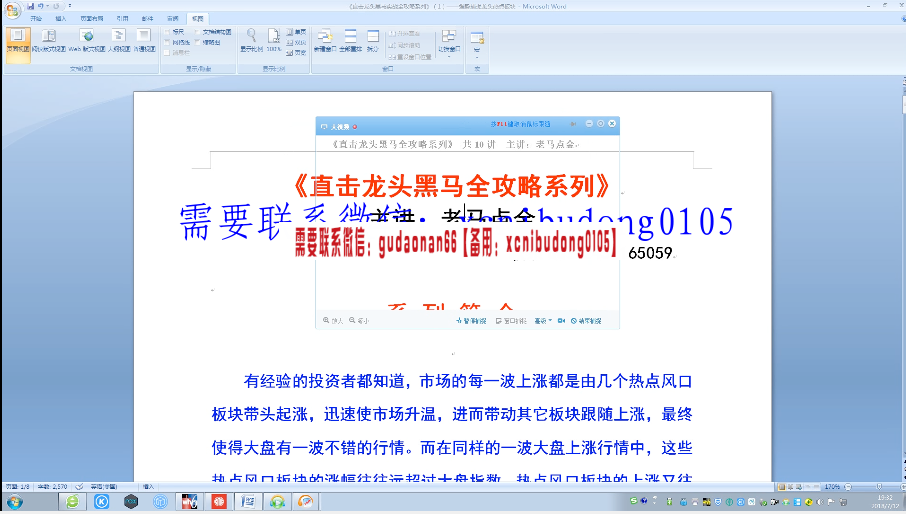Screen dimensions: 906x514
Task: Open Zoom dialog with magnifier icon
Action: click(x=251, y=41)
